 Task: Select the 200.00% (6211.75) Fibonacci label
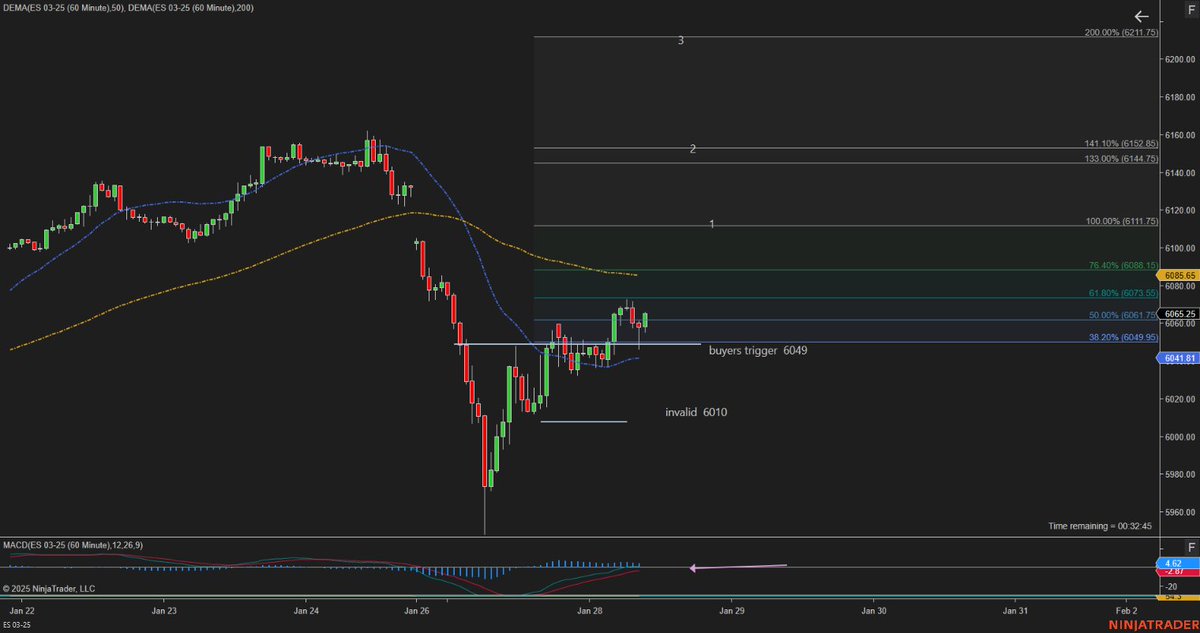pyautogui.click(x=1121, y=32)
